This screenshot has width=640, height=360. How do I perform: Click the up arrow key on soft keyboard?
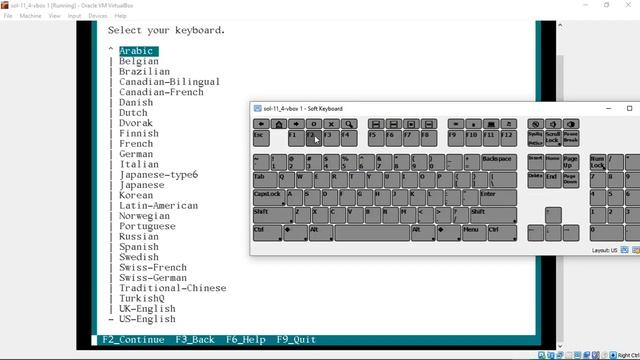pos(553,215)
